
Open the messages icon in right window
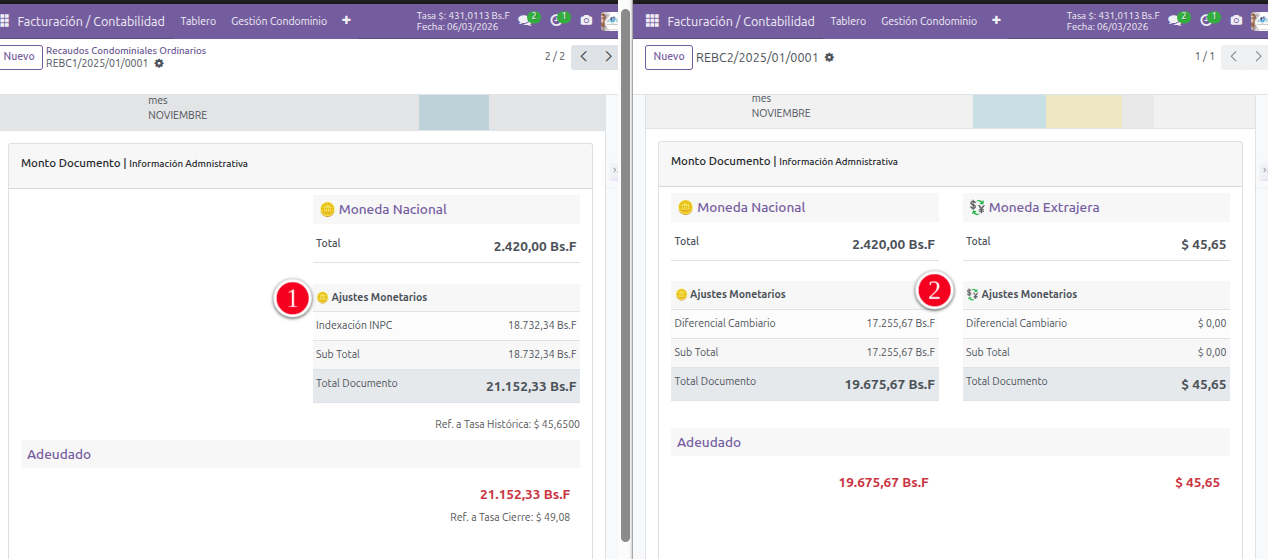(1175, 20)
